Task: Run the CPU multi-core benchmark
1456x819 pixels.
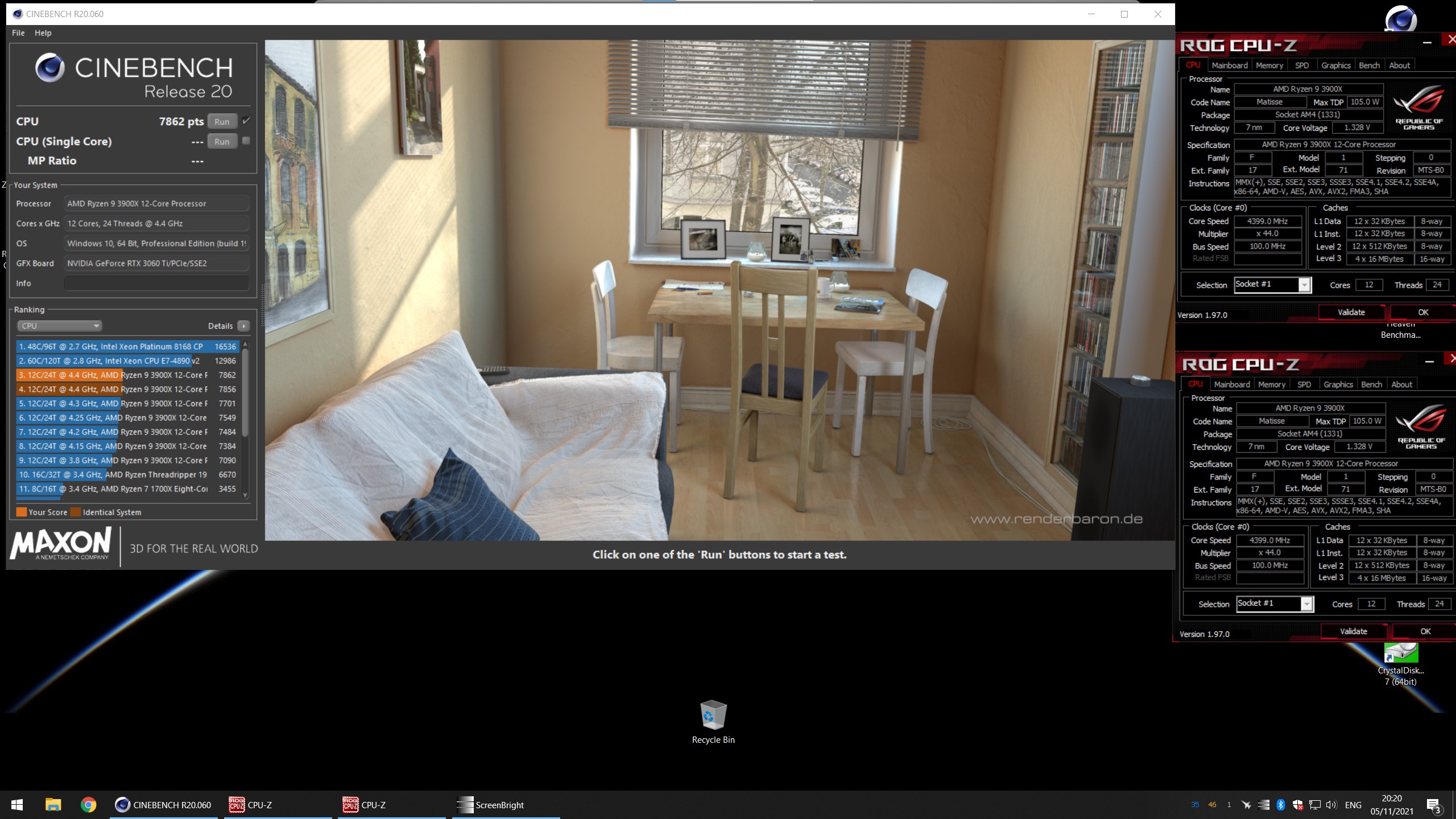Action: click(x=222, y=122)
